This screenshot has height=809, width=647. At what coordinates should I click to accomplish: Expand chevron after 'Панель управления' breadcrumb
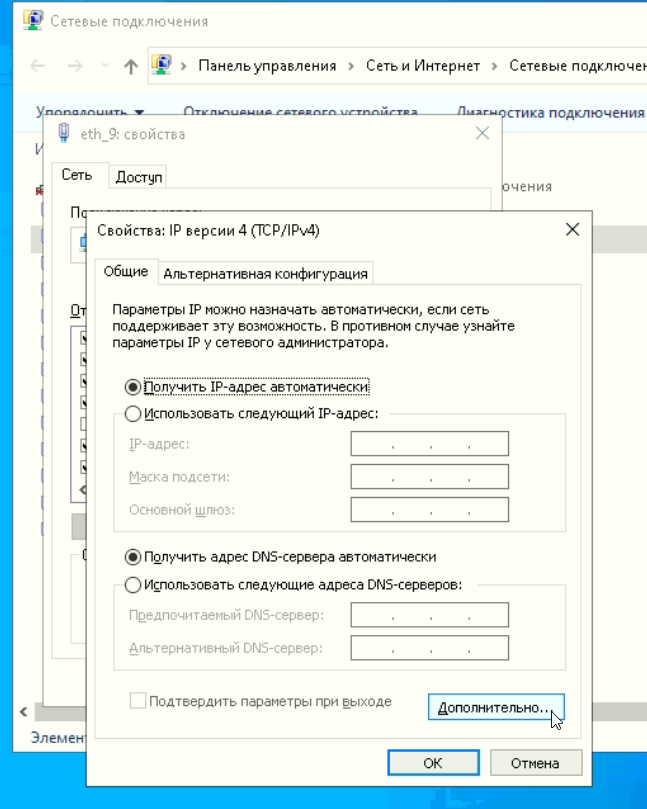(349, 66)
